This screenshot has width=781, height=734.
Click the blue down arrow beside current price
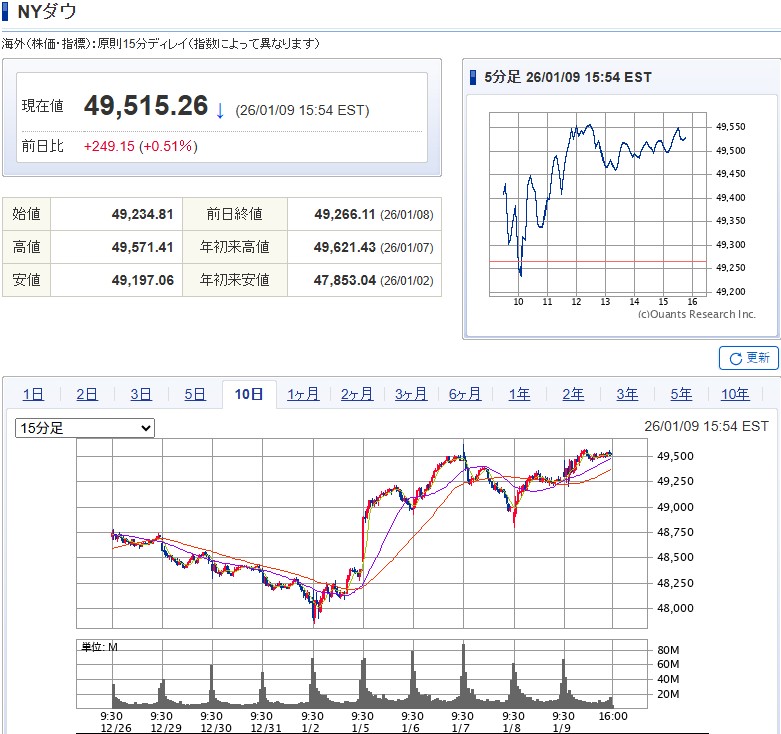coord(220,110)
